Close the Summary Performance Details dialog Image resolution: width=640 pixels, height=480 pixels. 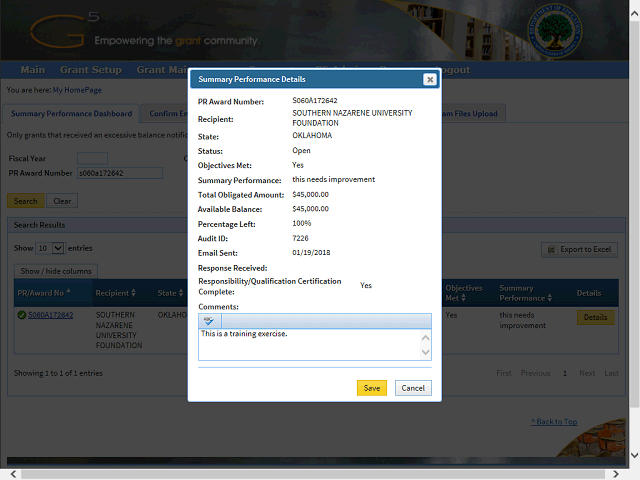(x=429, y=80)
